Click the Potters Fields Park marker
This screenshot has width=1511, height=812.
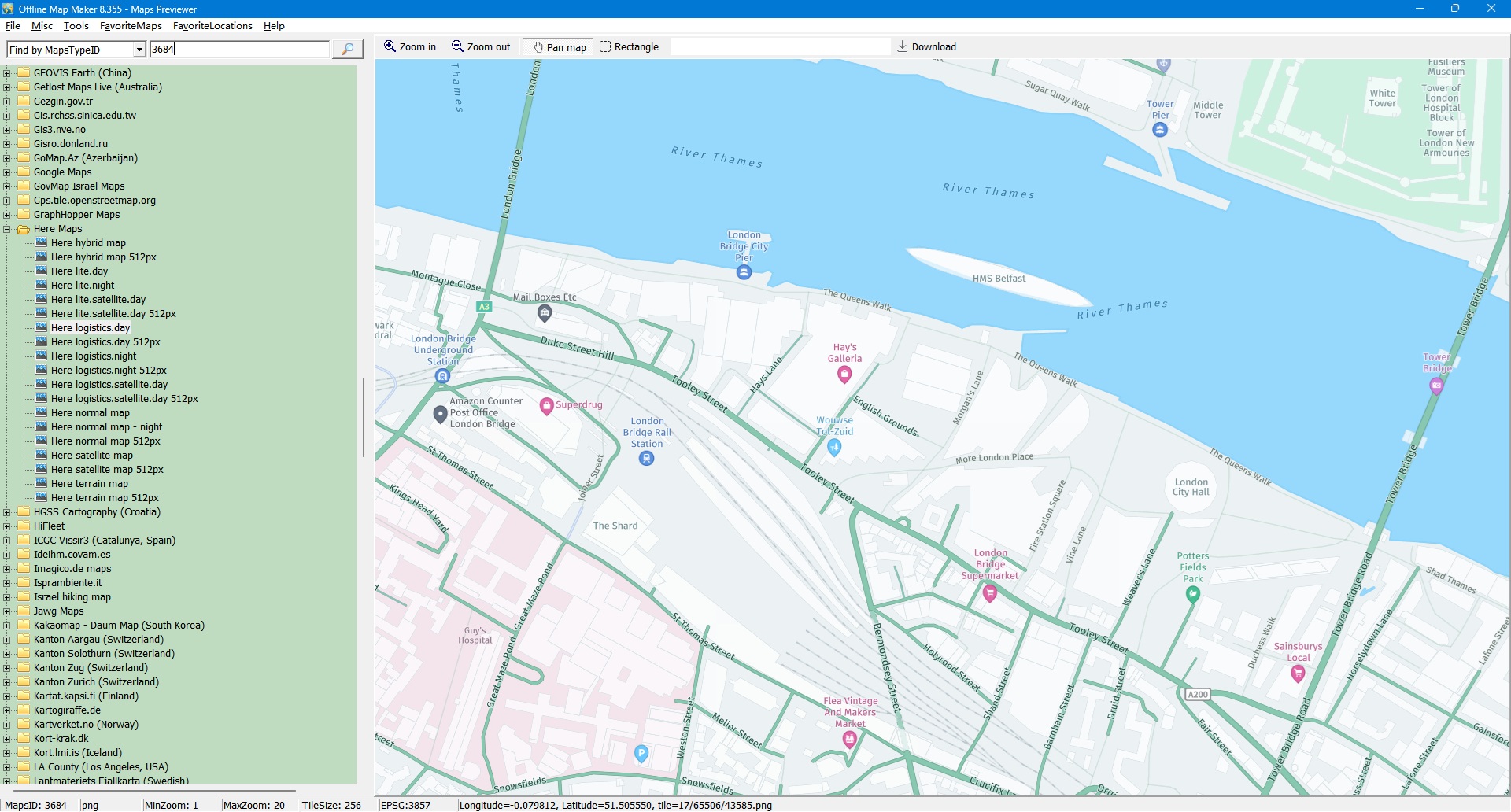click(x=1193, y=595)
